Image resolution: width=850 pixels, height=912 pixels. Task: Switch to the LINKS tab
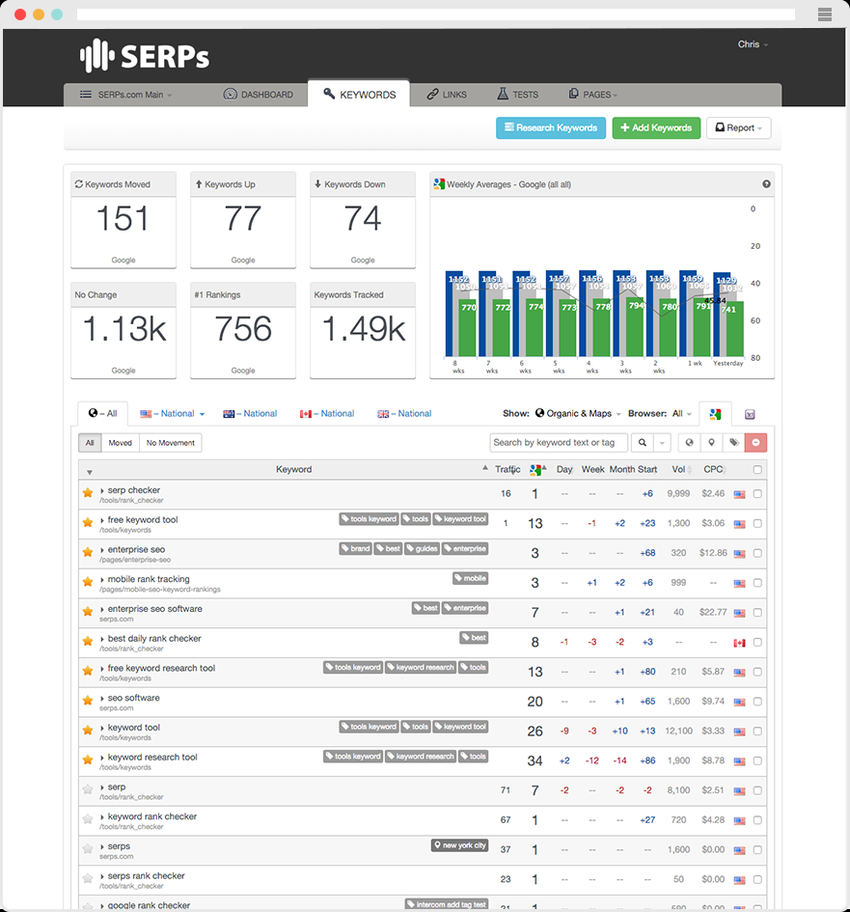click(447, 95)
